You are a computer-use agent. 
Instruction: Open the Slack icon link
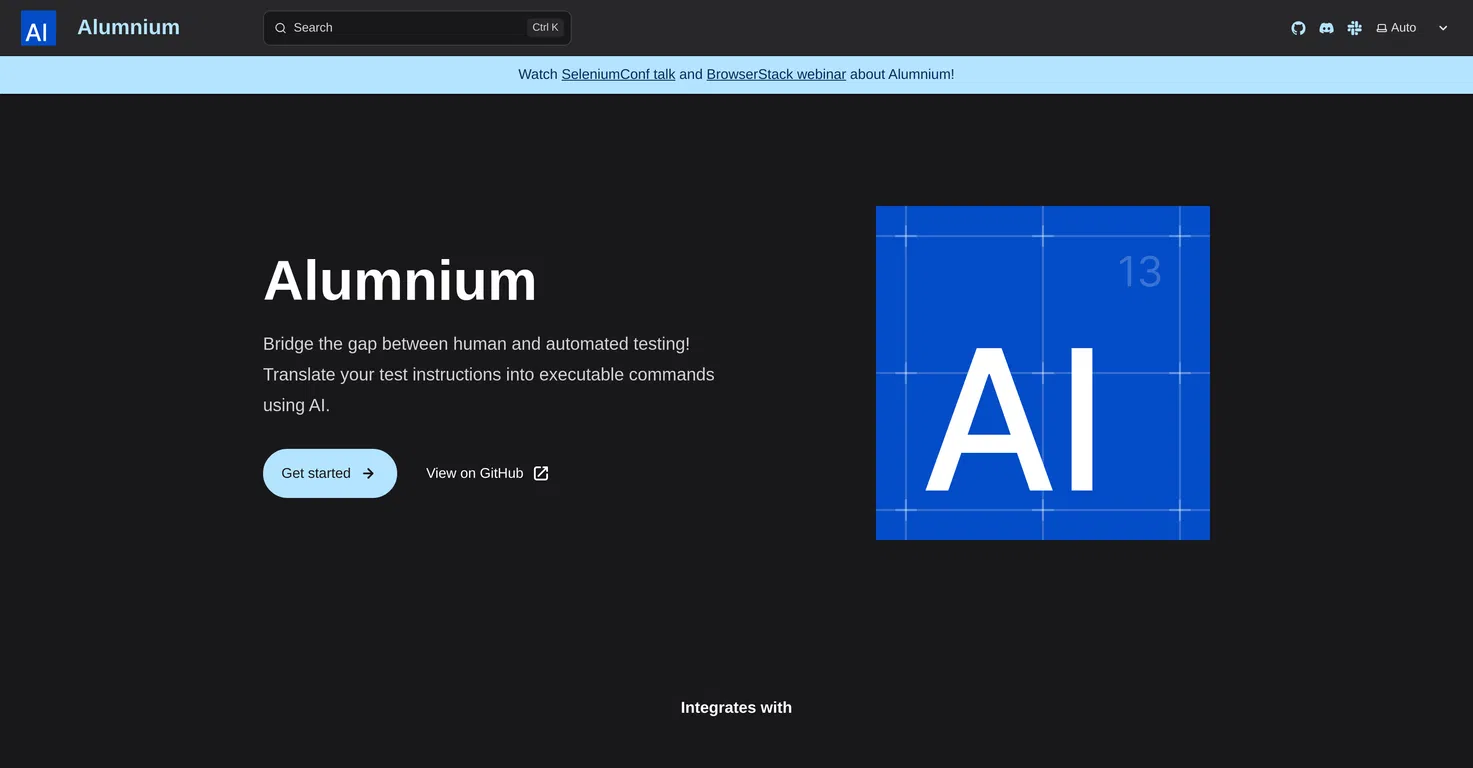pyautogui.click(x=1354, y=28)
